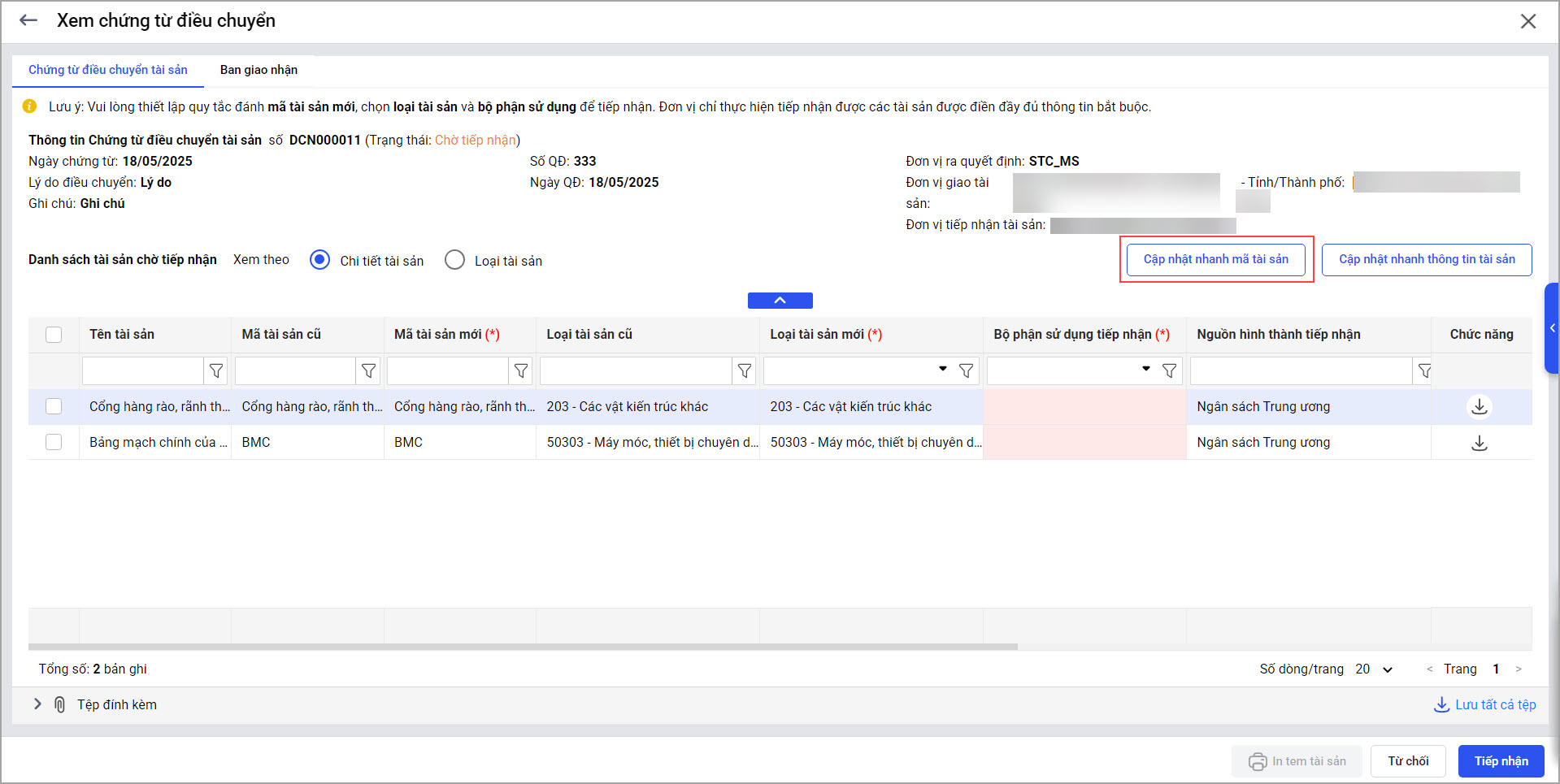Click the filter icon under Mã tài sản cũ

point(368,371)
